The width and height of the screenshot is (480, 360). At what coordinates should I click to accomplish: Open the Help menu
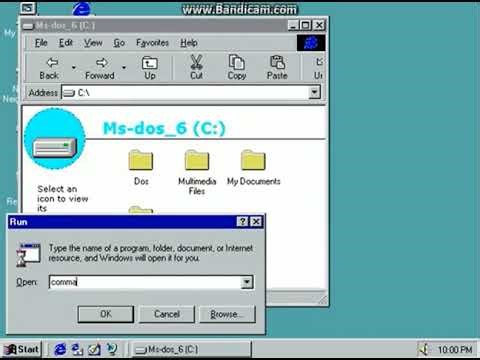pos(189,43)
